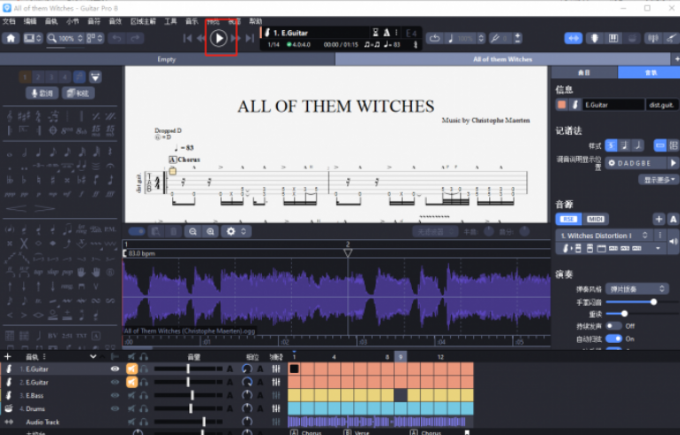
Task: Open the mixer equalizer for E.Bass track
Action: [x=275, y=395]
